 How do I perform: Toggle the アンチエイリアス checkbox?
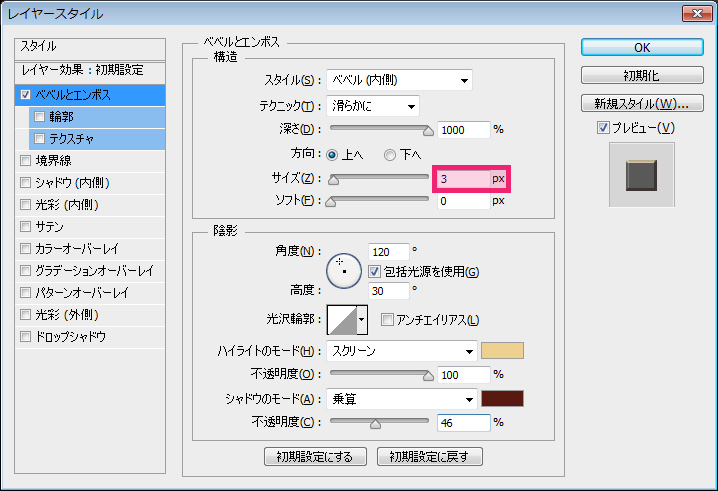(x=387, y=320)
